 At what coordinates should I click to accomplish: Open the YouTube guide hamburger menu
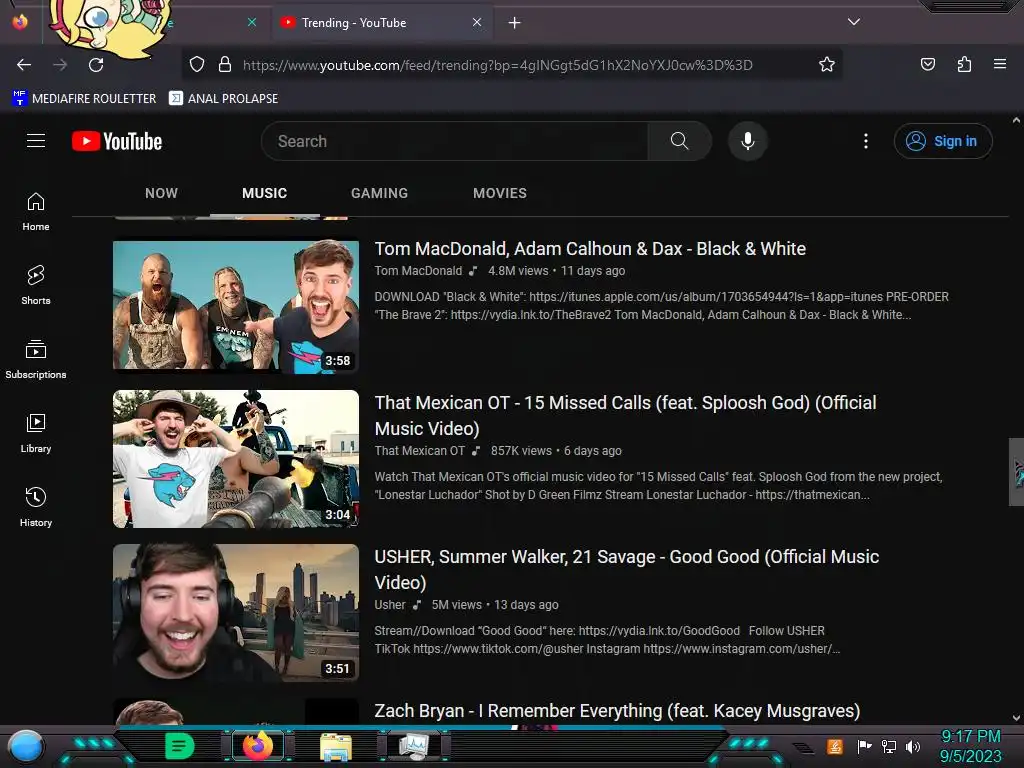point(36,141)
